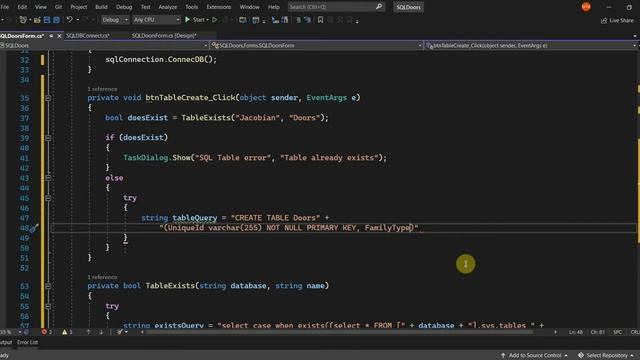The width and height of the screenshot is (640, 360).
Task: Open the Error List tab at the bottom
Action: pos(27,342)
